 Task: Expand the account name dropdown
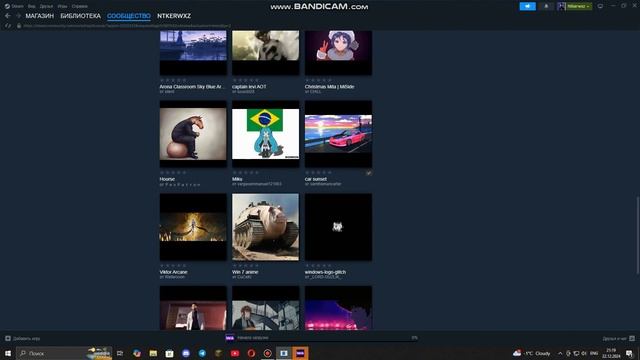pos(578,6)
